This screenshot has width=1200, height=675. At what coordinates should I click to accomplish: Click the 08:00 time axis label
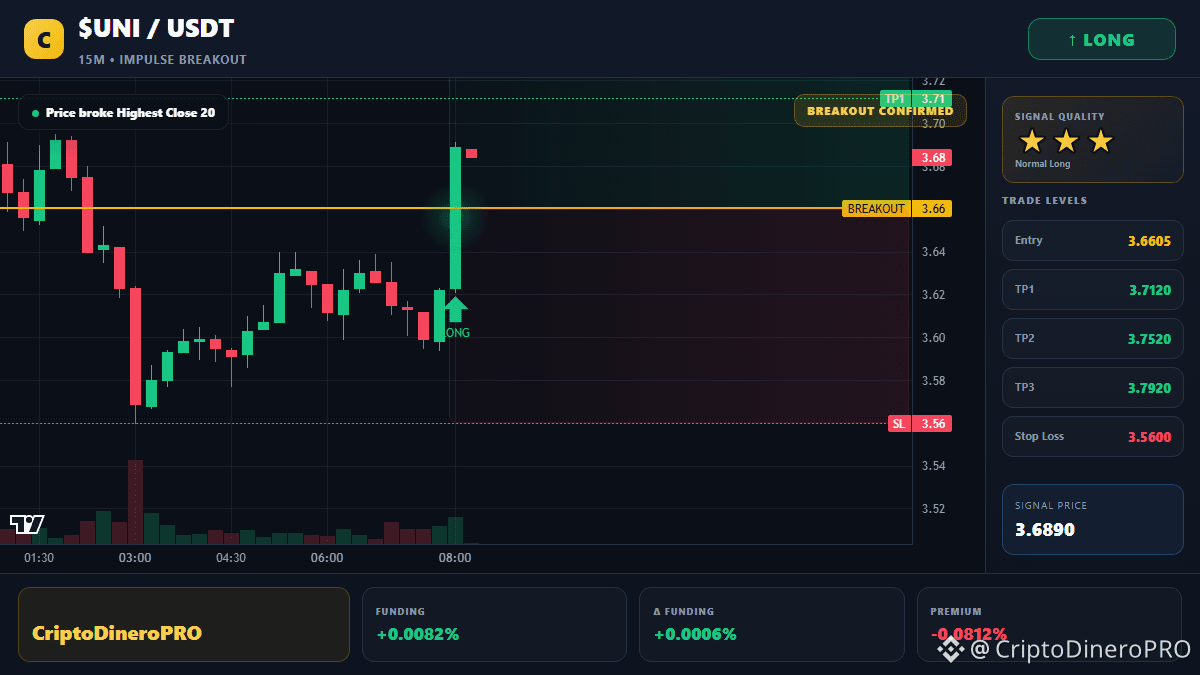coord(455,558)
